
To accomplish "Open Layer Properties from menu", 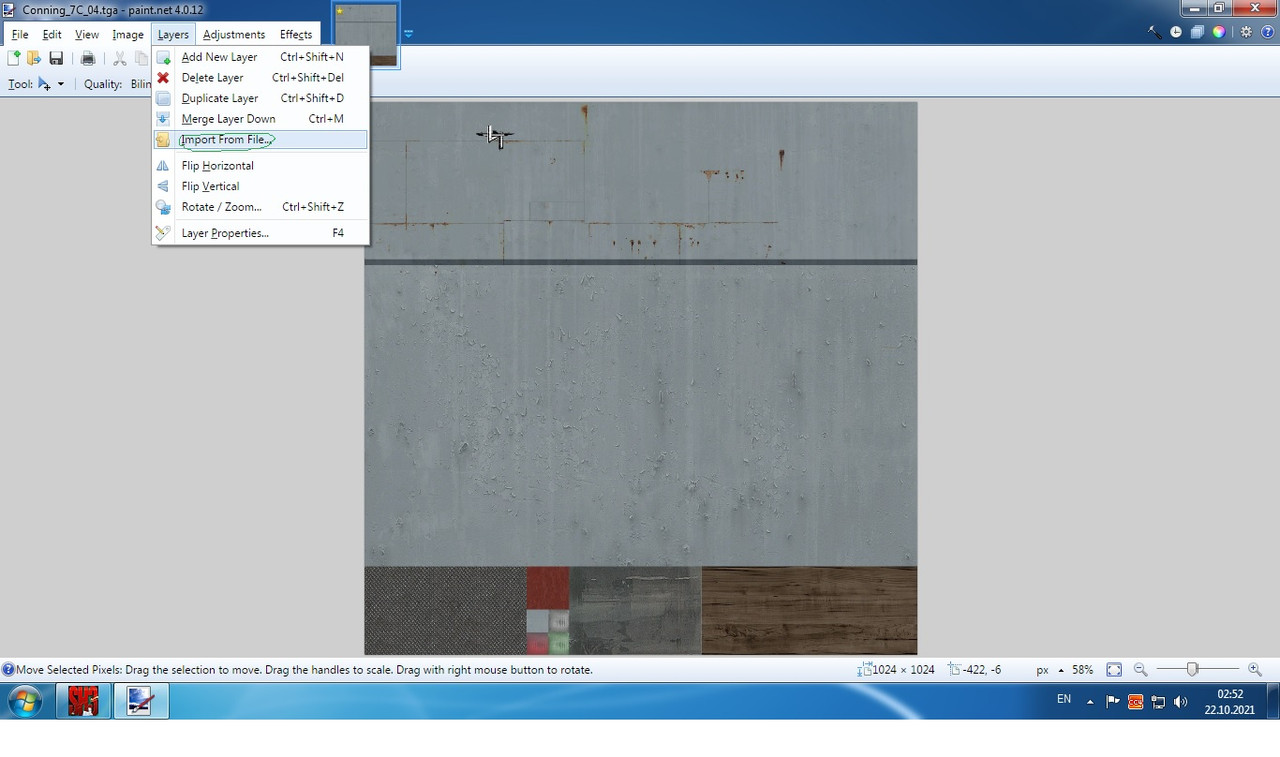I will (261, 233).
